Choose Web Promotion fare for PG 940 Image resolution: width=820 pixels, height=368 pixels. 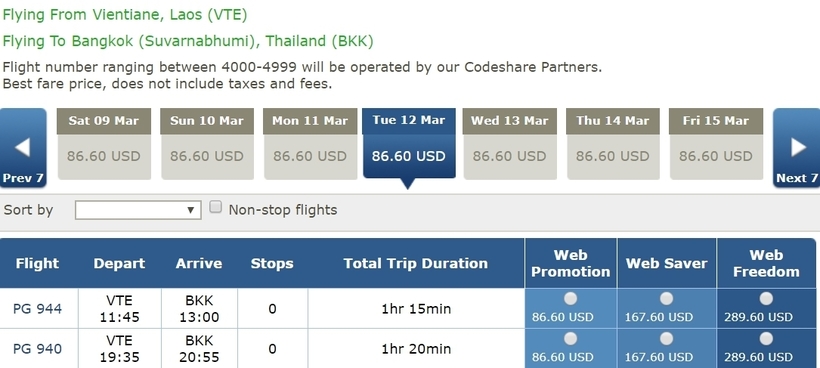571,339
